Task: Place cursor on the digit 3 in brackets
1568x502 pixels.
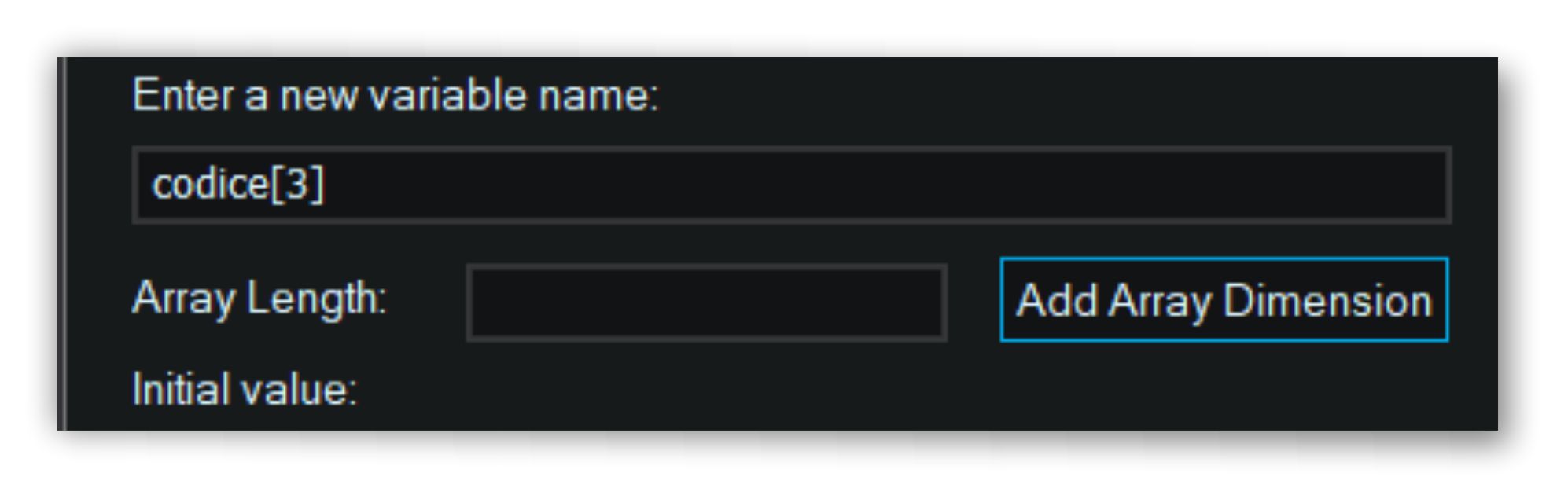Action: click(296, 185)
